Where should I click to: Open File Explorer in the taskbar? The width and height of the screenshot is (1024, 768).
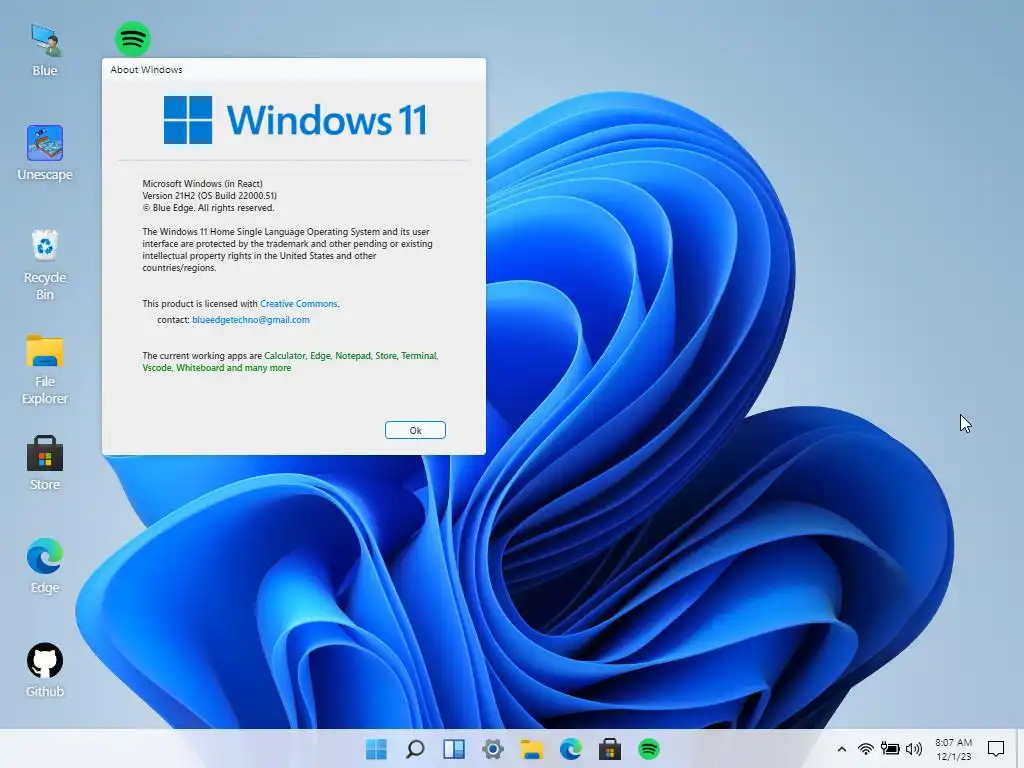pyautogui.click(x=532, y=749)
